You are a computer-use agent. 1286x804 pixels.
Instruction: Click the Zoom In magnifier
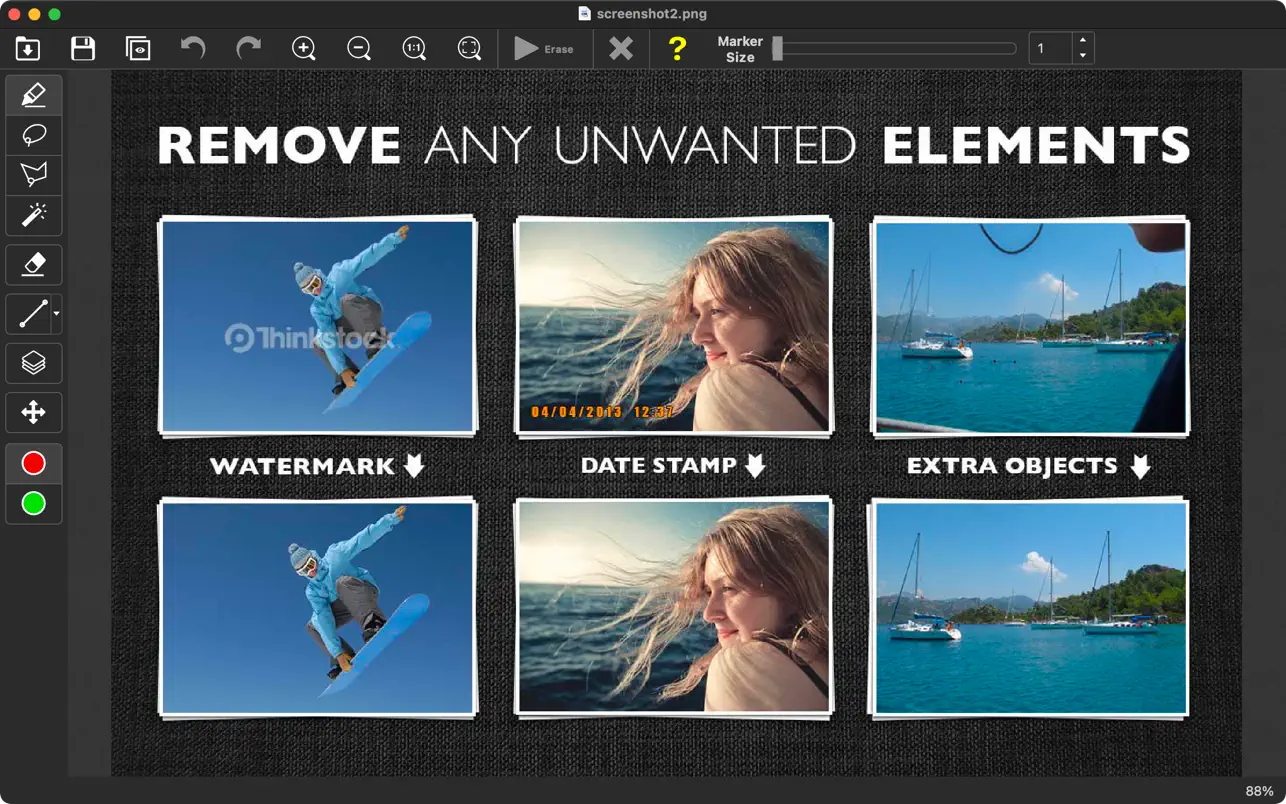(x=304, y=48)
